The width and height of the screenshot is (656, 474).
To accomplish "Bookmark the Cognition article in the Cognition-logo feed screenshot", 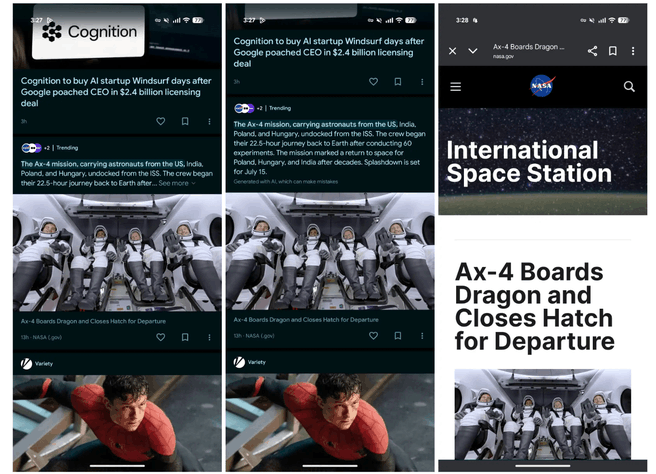I will tap(185, 121).
